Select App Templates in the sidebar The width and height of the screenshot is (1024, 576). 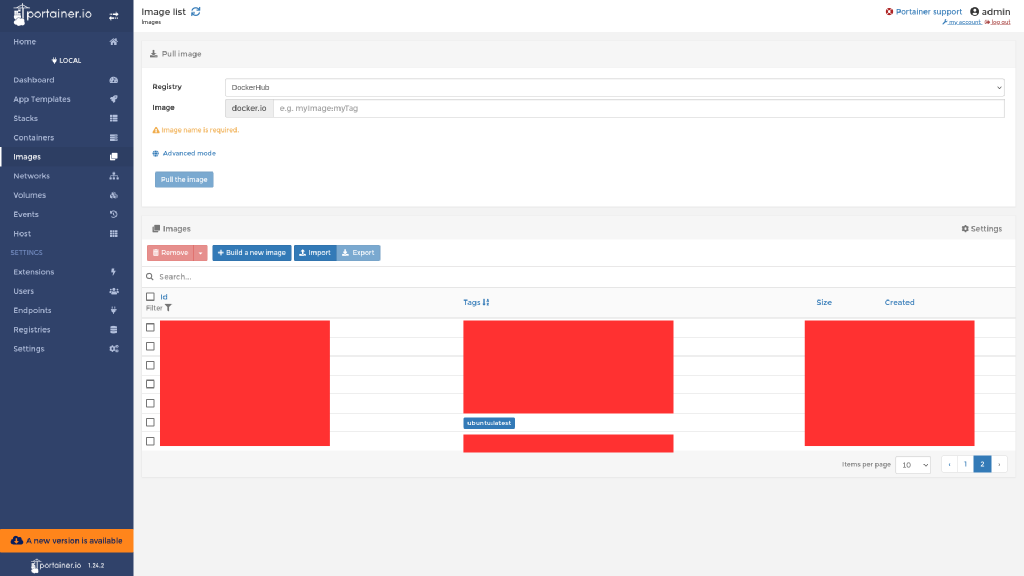(x=43, y=98)
